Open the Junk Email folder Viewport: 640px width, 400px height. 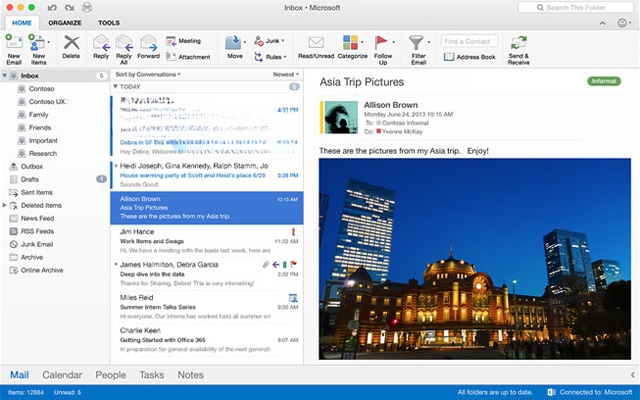tap(55, 244)
